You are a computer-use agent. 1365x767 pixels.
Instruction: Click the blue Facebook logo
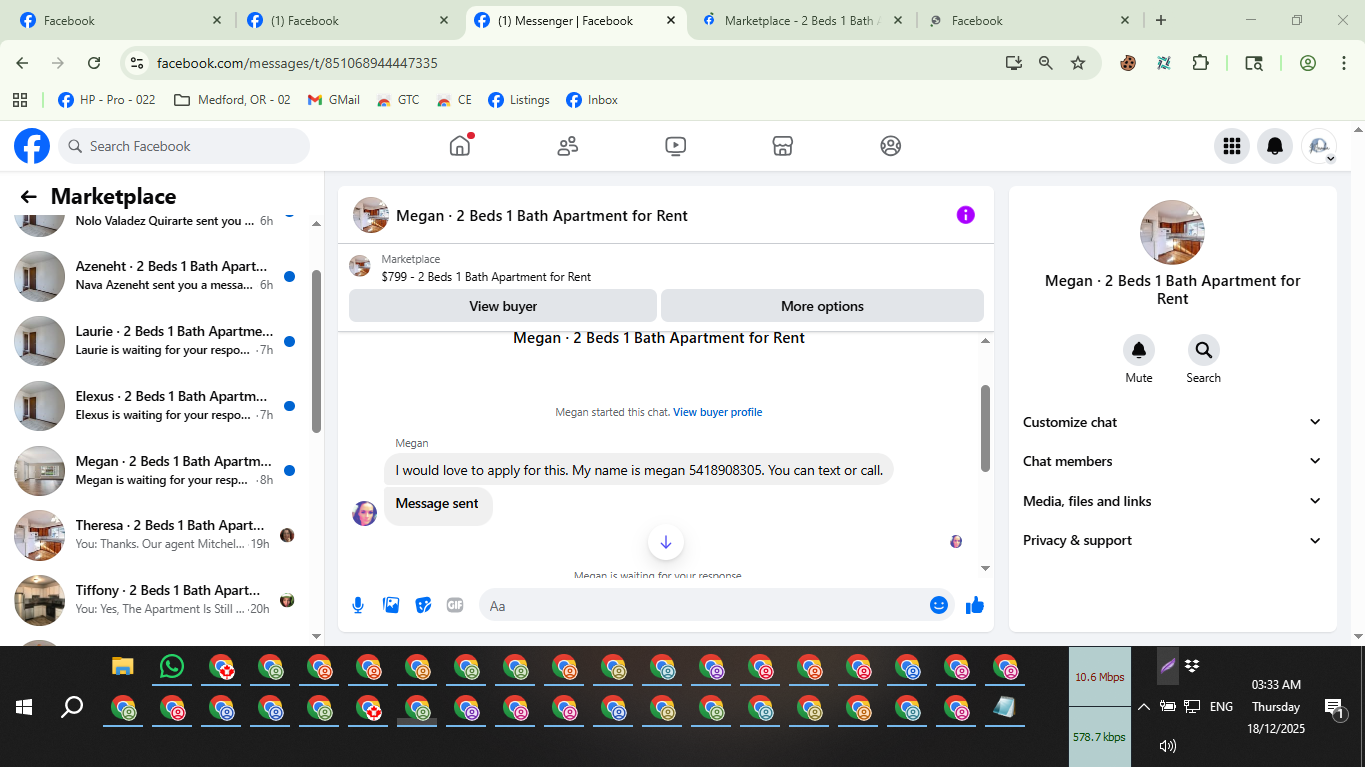[x=32, y=146]
